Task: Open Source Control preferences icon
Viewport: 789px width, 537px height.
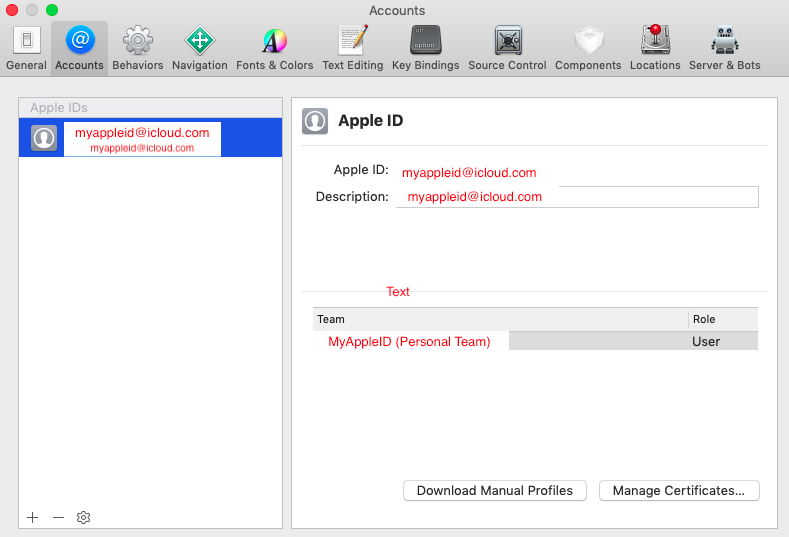Action: coord(507,40)
